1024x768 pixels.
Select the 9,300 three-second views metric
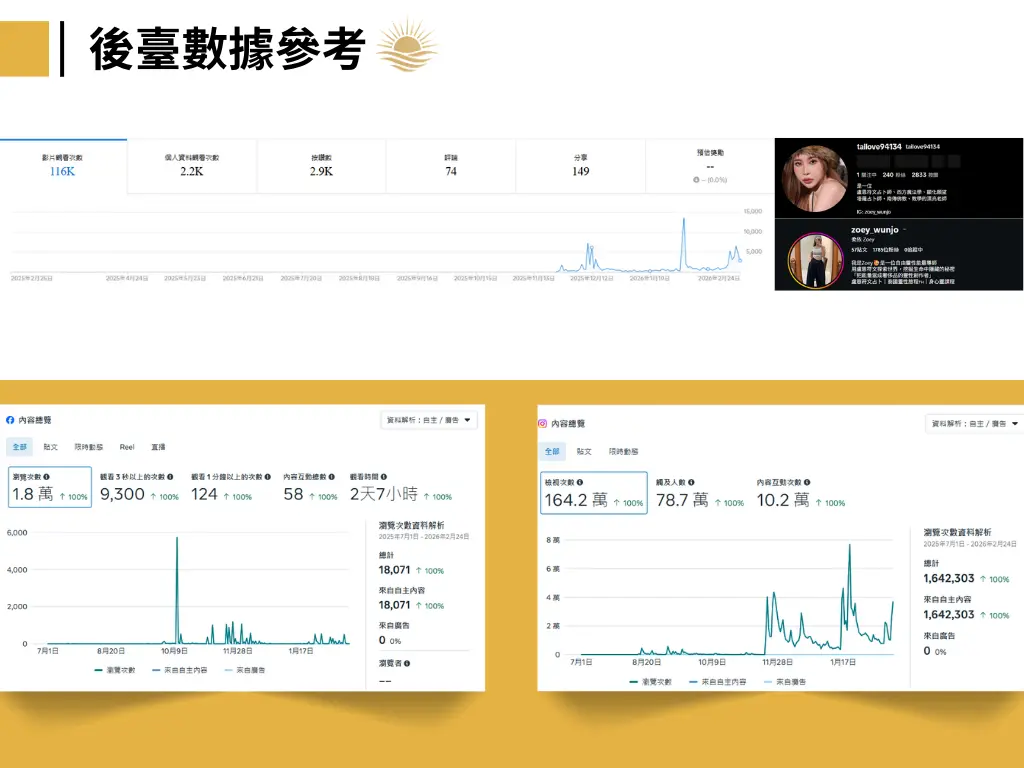point(139,487)
